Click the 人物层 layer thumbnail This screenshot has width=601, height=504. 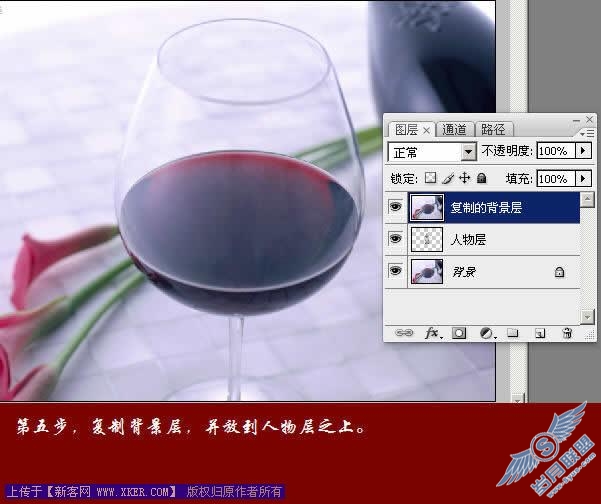[427, 240]
